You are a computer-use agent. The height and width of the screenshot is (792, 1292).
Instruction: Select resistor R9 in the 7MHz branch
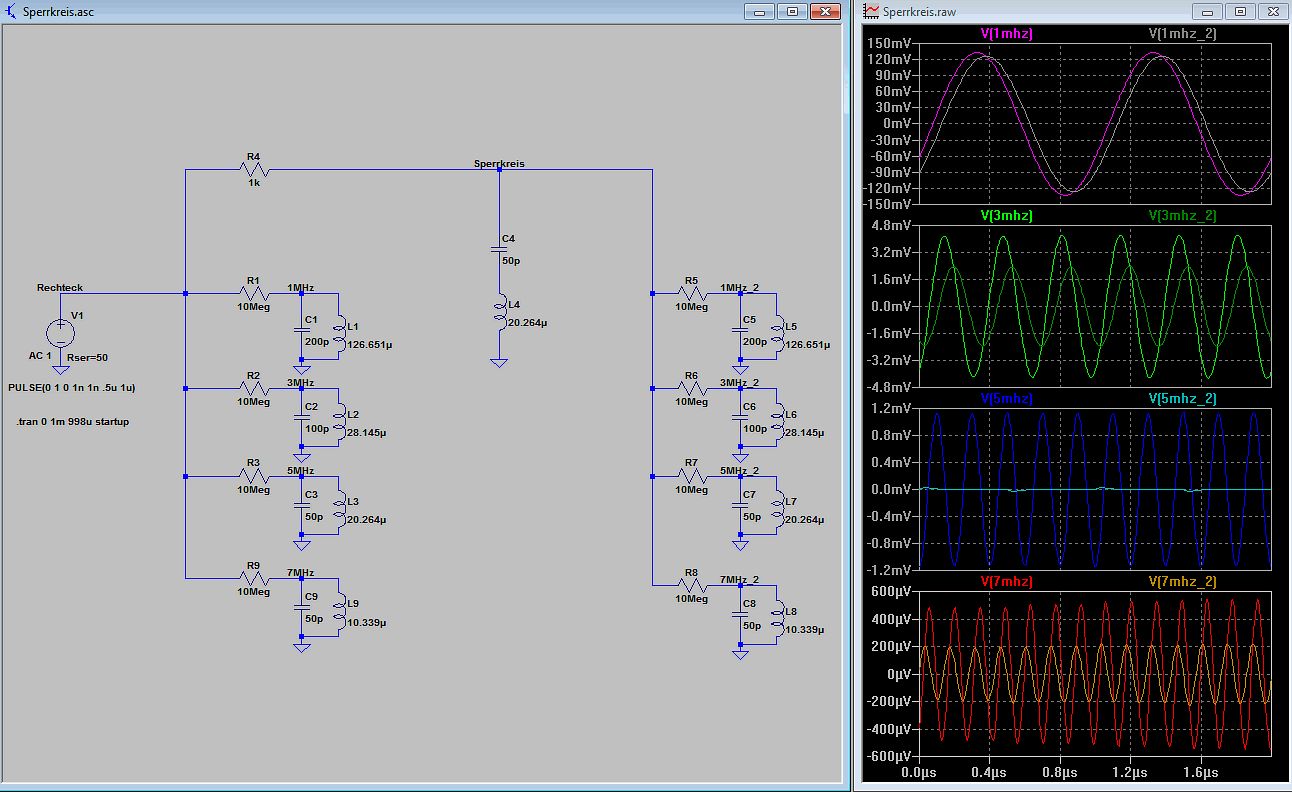point(253,578)
